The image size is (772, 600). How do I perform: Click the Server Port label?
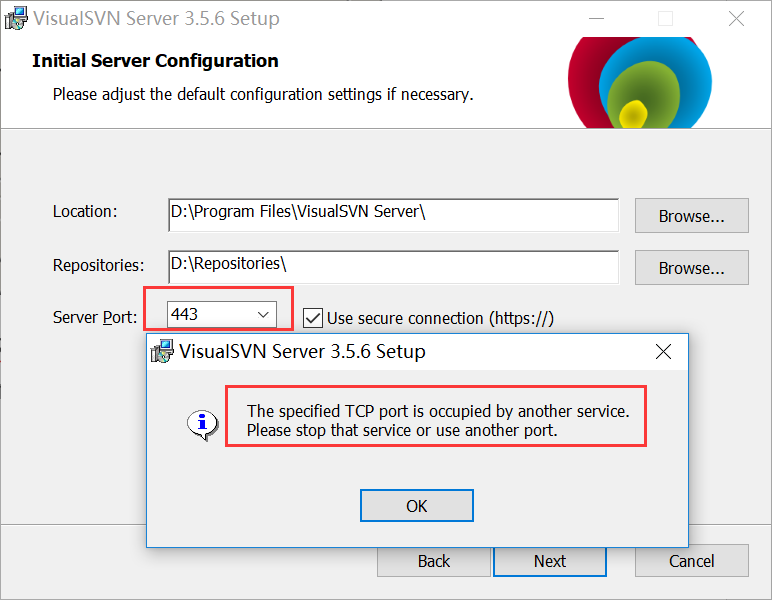tap(95, 317)
